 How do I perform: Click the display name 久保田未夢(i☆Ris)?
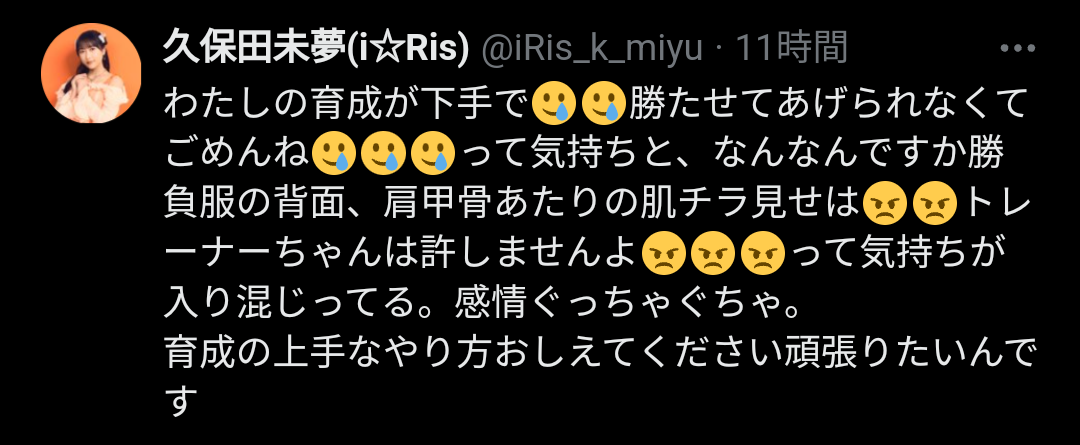click(x=316, y=48)
